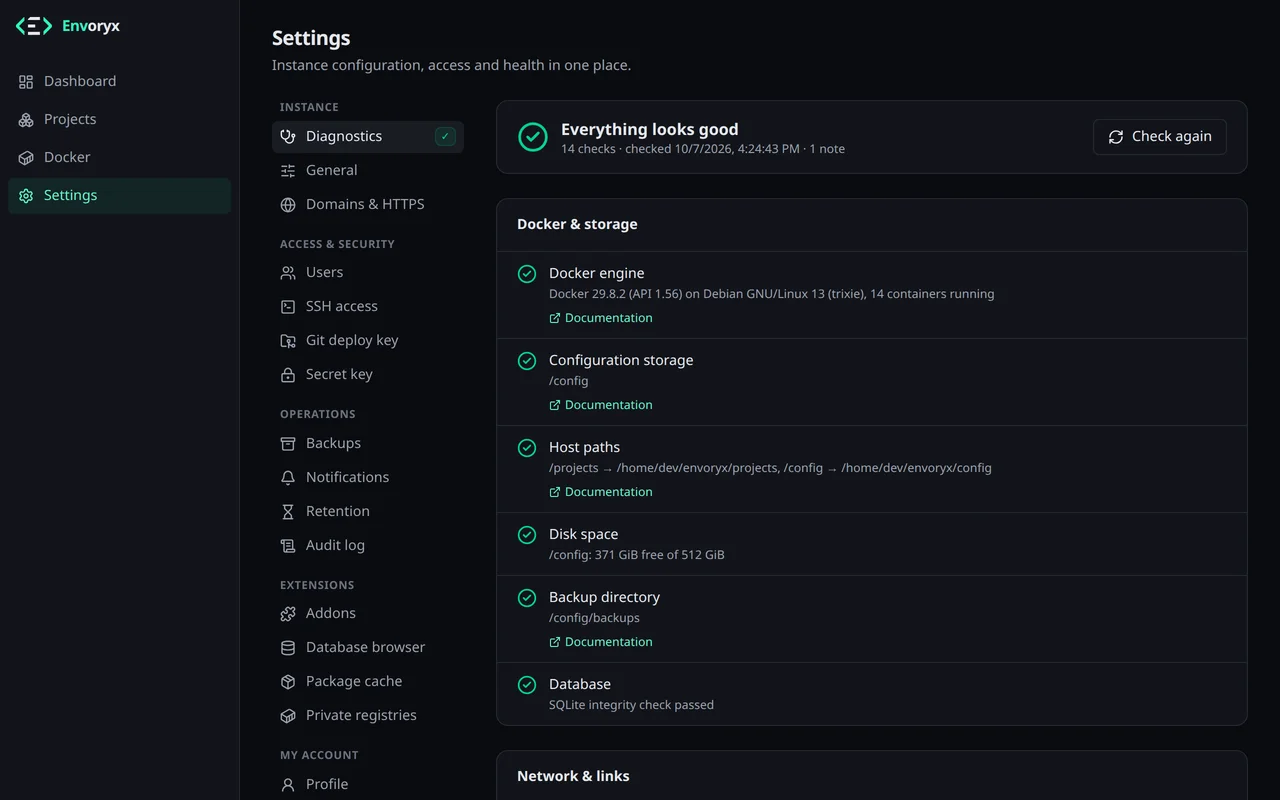The height and width of the screenshot is (800, 1280).
Task: Click the "Docker & storage" section heading
Action: (x=577, y=225)
